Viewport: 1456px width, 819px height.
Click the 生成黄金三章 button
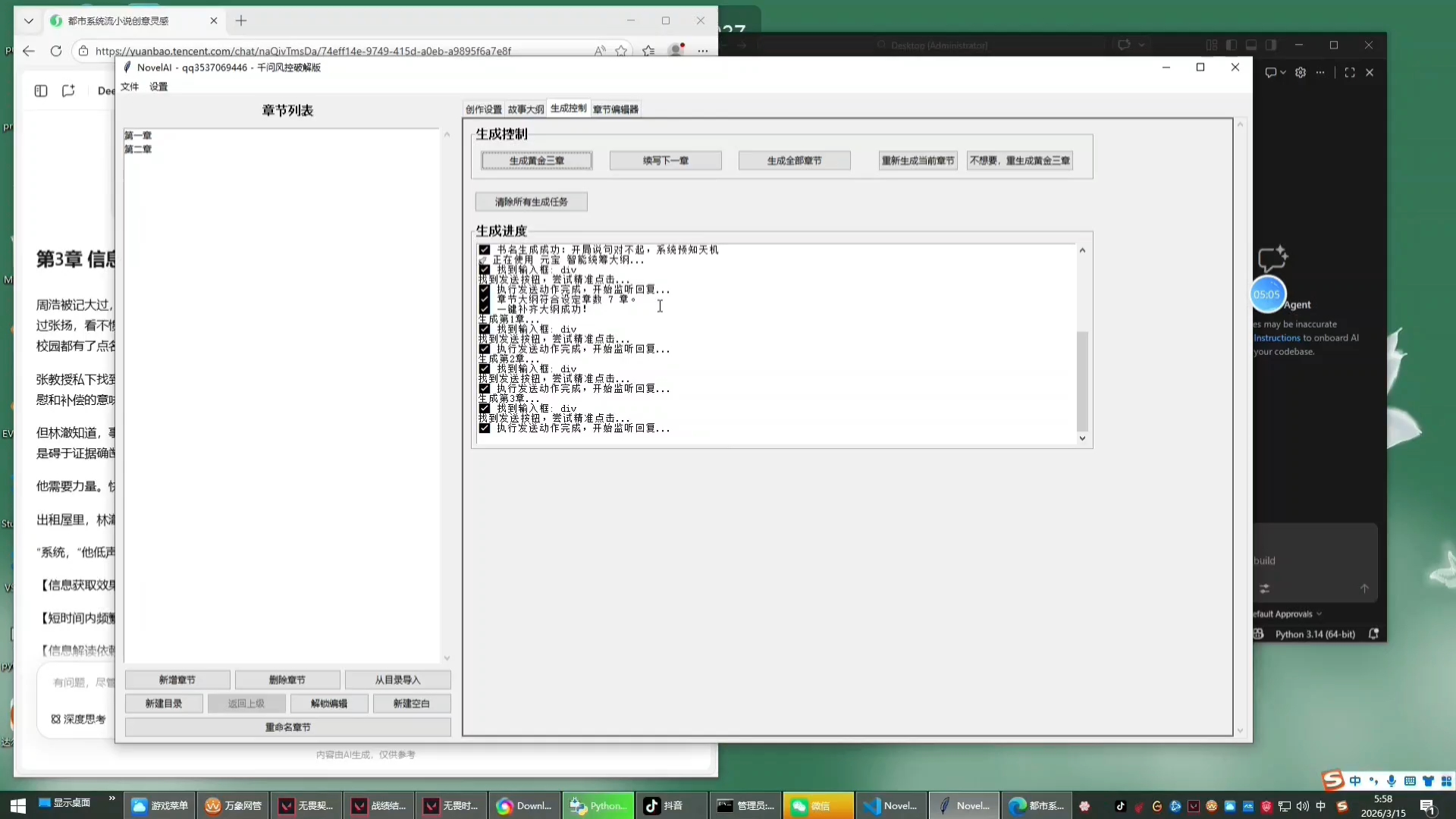[536, 161]
